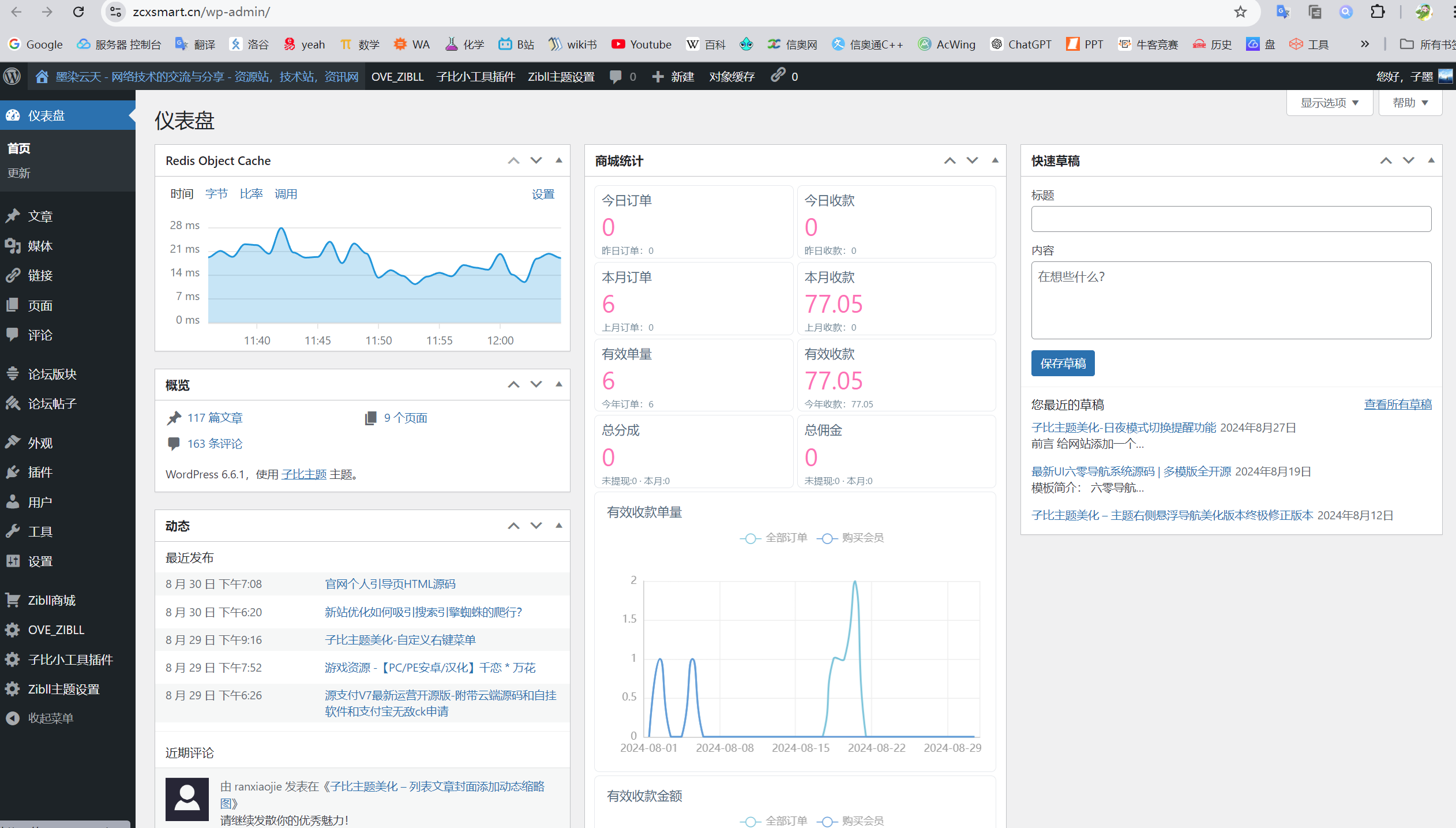Open 117 篇文章 link
Screen dimensions: 1456x828
click(x=215, y=418)
